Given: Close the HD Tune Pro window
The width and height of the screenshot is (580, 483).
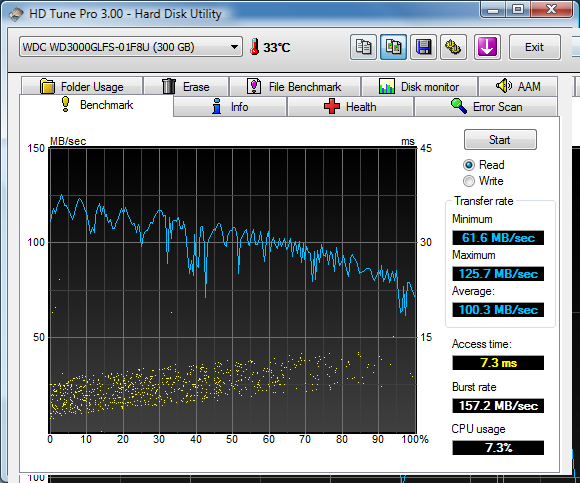Looking at the screenshot, I should tap(552, 10).
